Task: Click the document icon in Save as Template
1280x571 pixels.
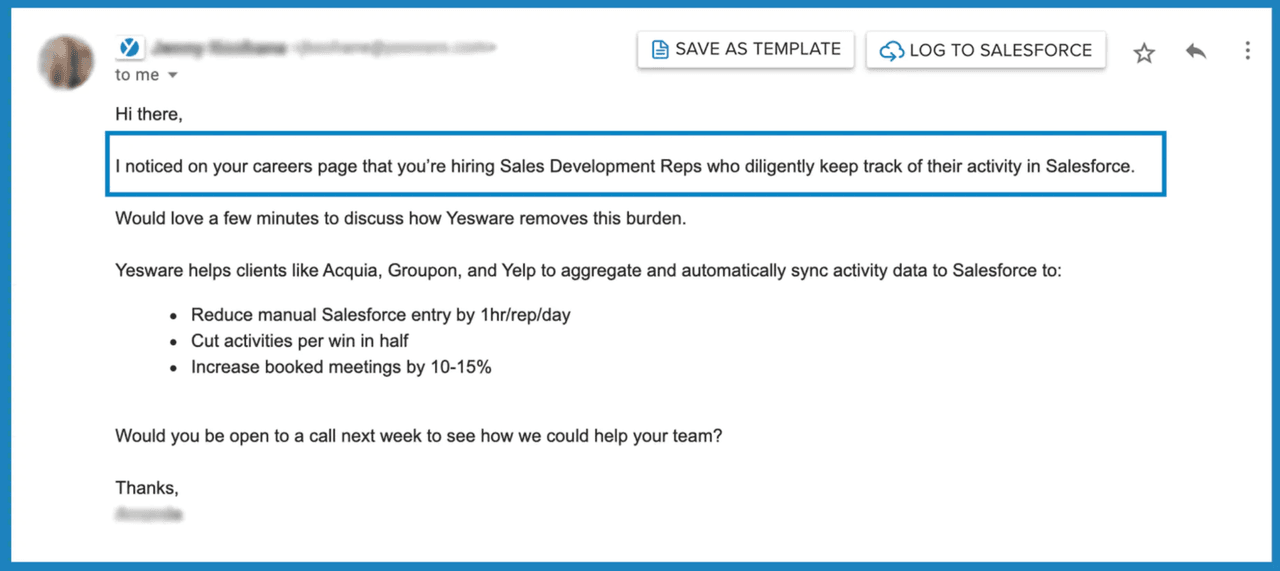Action: 660,49
